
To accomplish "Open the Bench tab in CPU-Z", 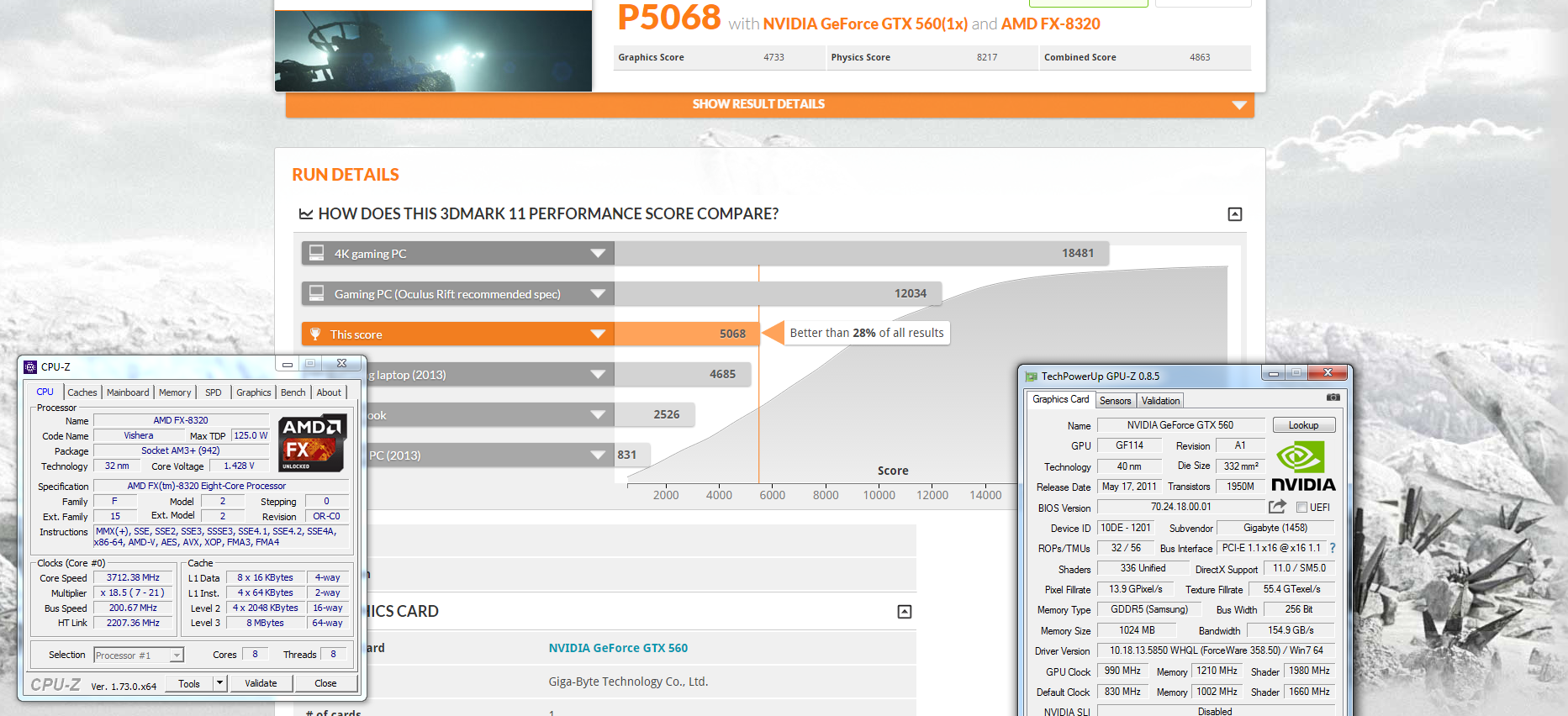I will (x=293, y=392).
